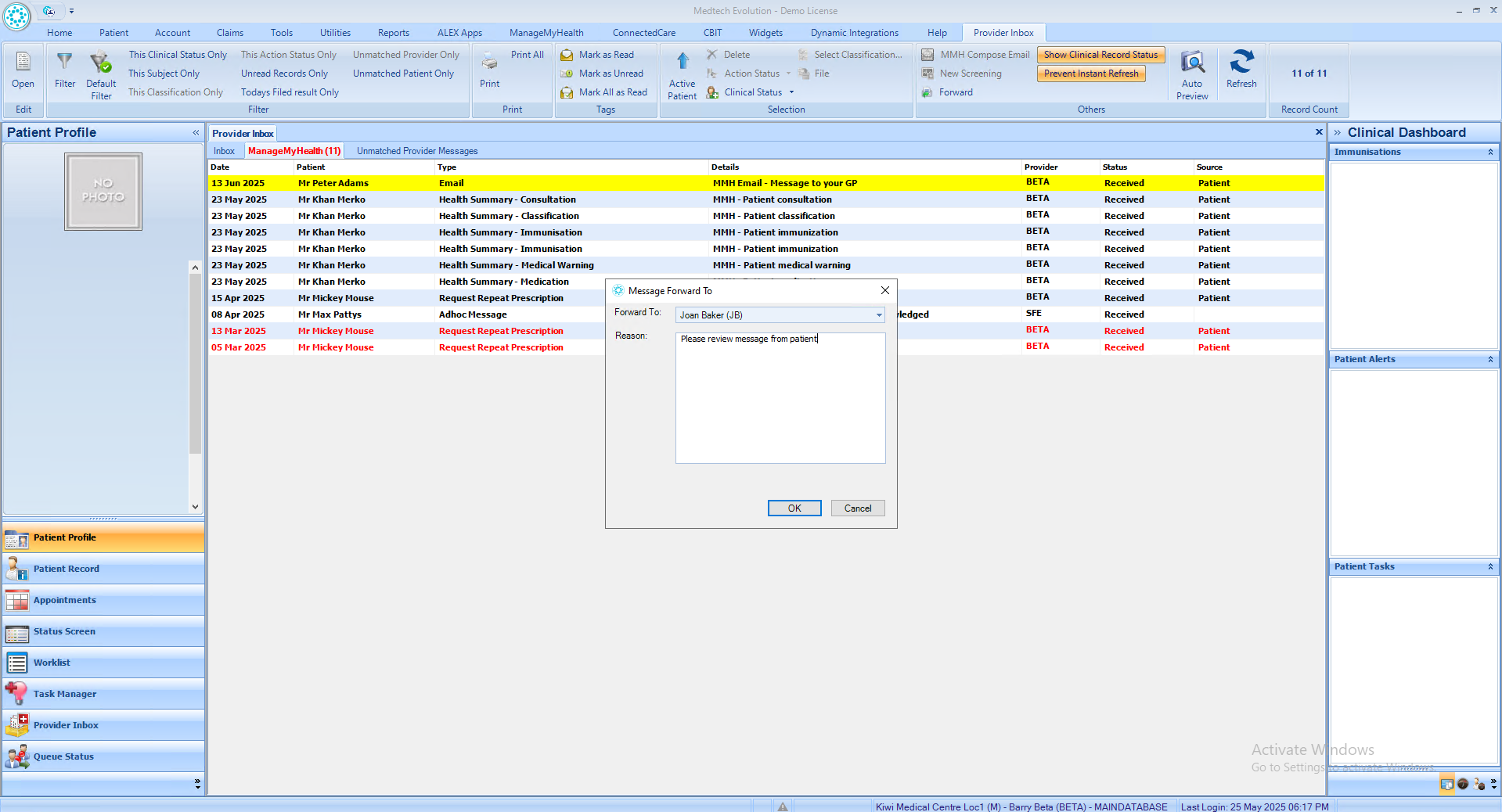Click the Open document icon
This screenshot has width=1502, height=812.
pos(23,63)
